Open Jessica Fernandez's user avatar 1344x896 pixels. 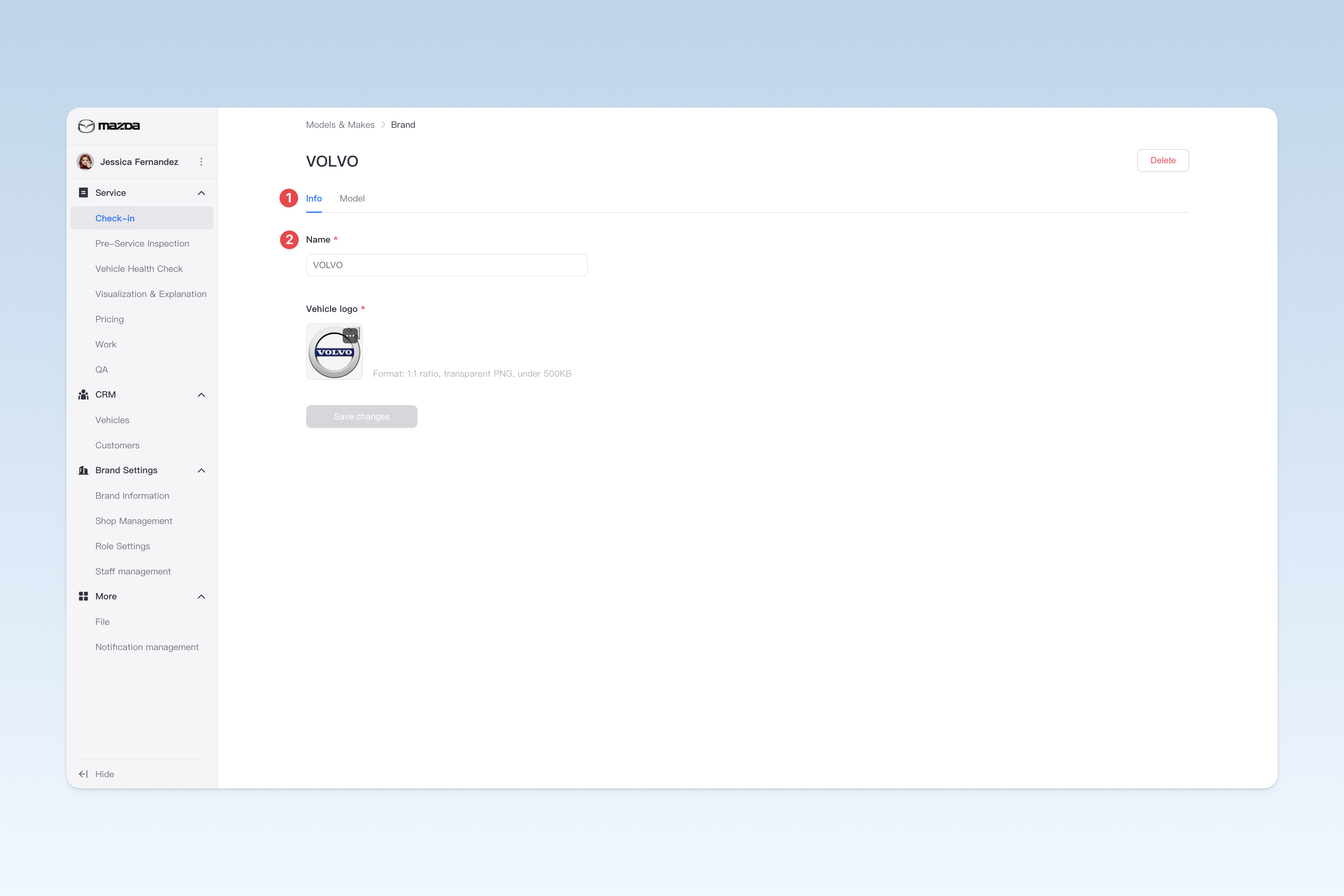86,162
